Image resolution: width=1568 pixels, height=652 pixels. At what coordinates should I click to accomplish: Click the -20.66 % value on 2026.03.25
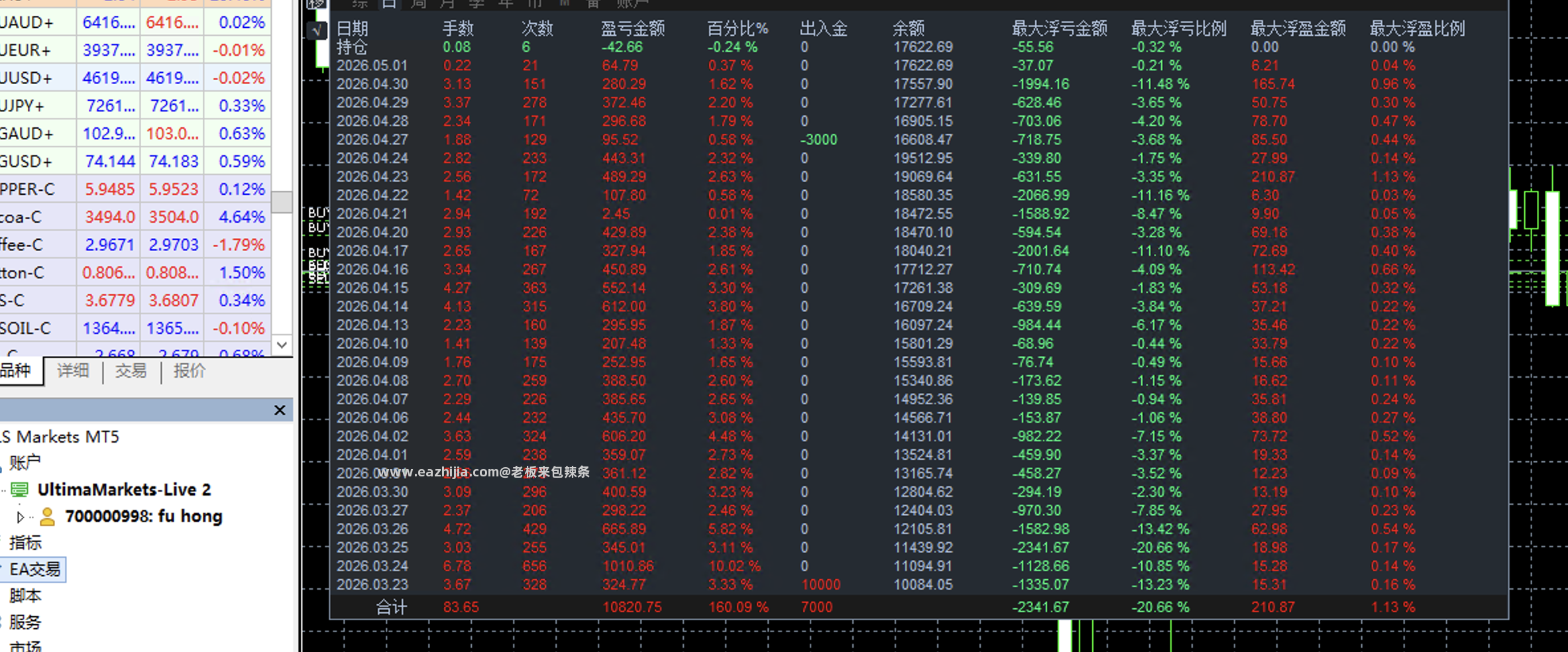1160,548
